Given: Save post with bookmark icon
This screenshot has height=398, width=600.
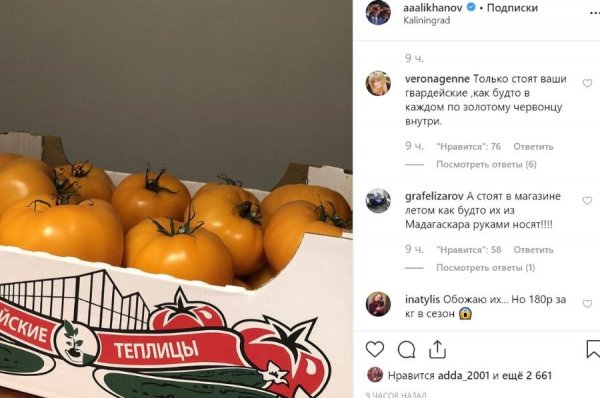Looking at the screenshot, I should [x=593, y=349].
